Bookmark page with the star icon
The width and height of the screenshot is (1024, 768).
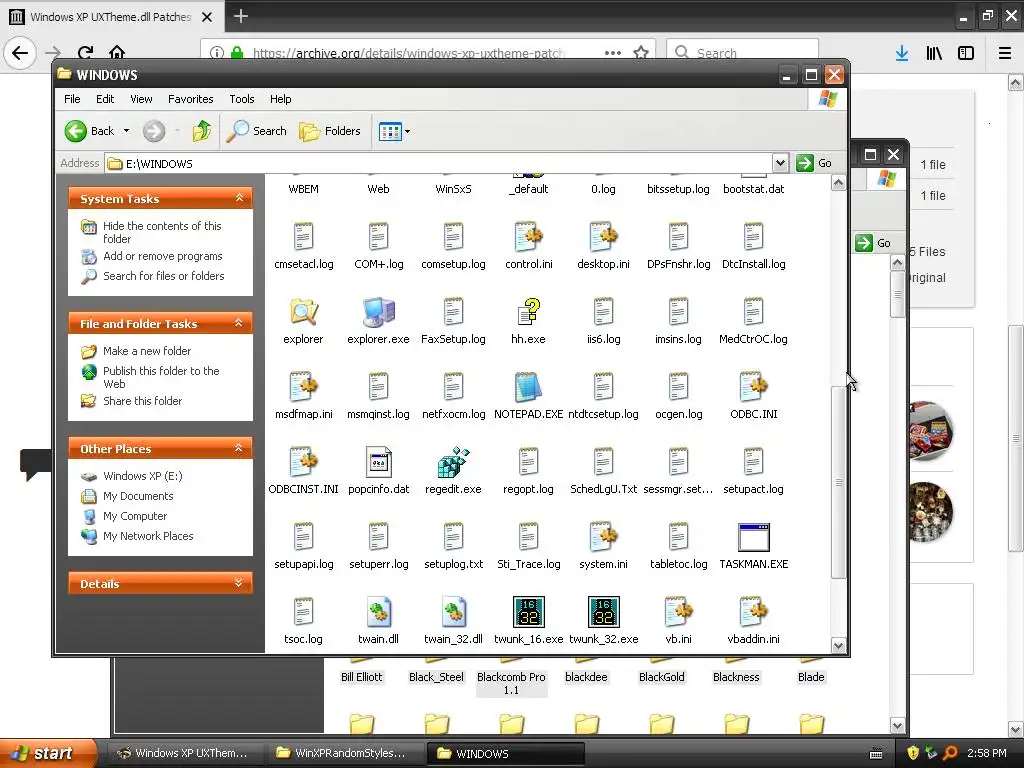(641, 52)
